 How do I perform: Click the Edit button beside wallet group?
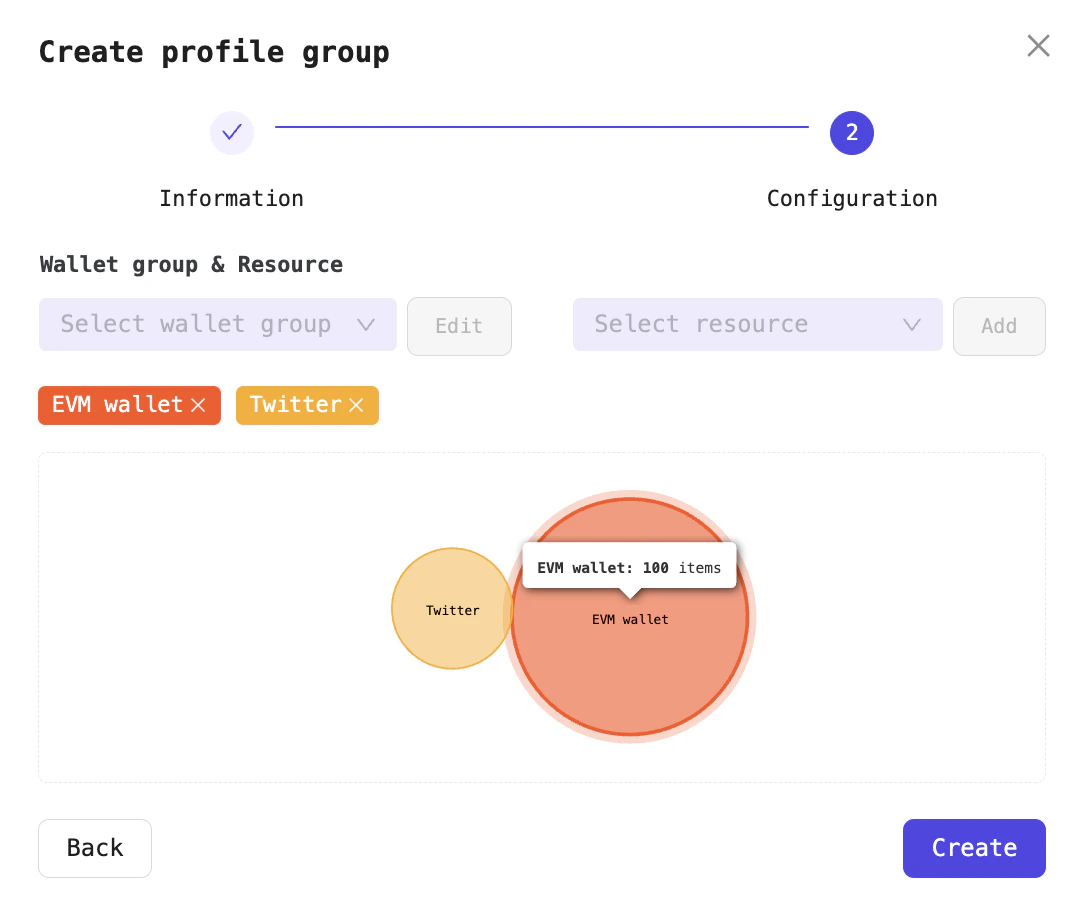(459, 326)
